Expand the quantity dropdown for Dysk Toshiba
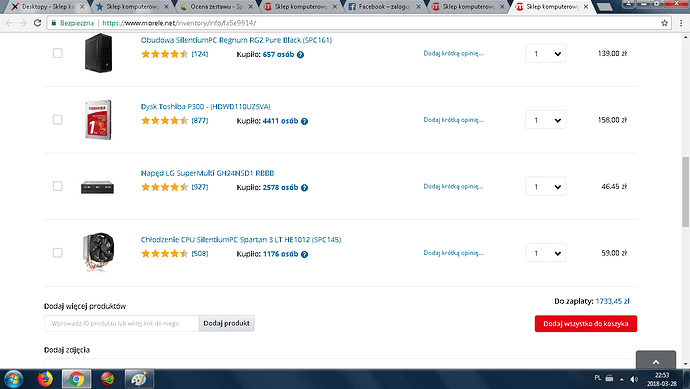Screen dimensions: 690x389 (546, 120)
